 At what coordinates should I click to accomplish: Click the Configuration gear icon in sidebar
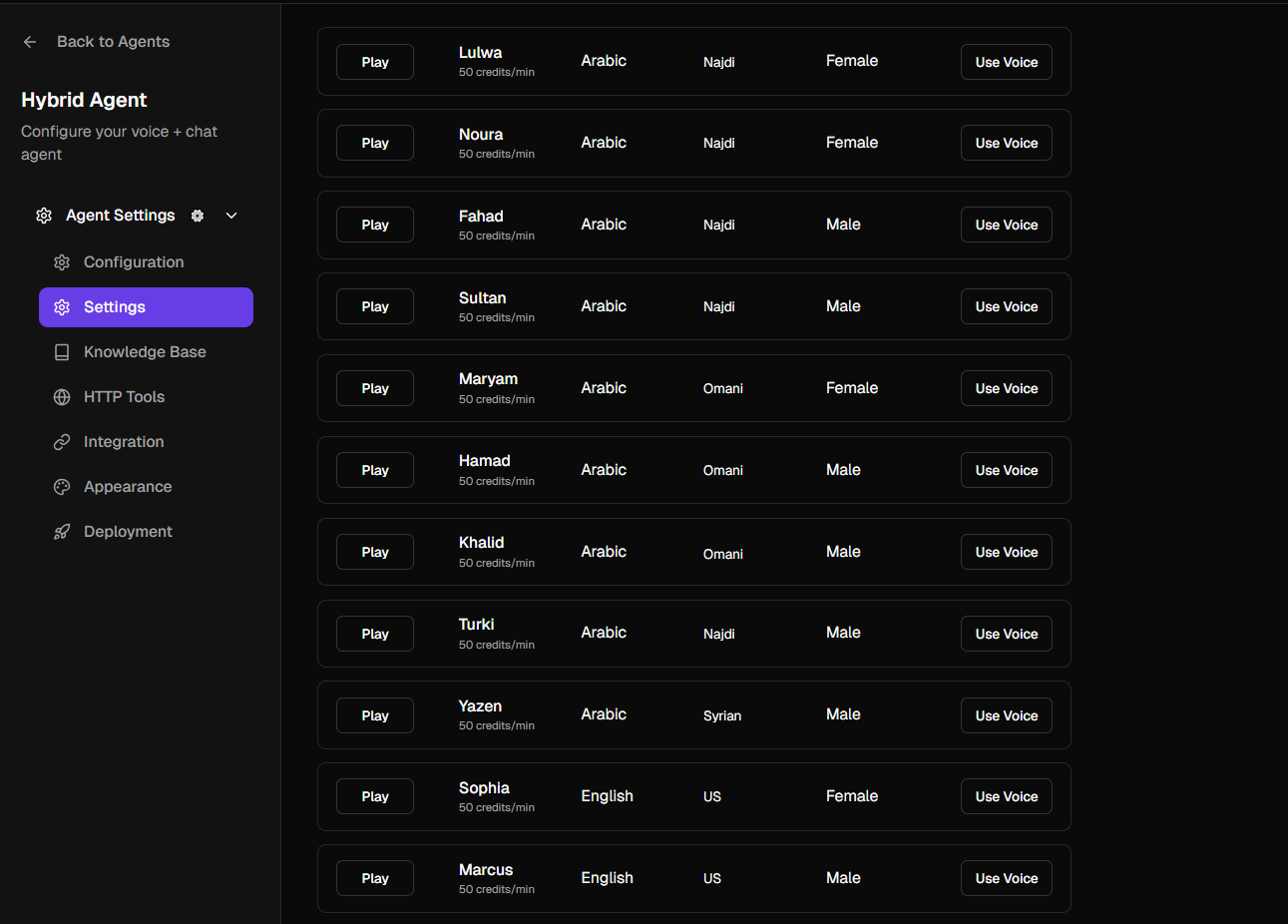(x=61, y=261)
